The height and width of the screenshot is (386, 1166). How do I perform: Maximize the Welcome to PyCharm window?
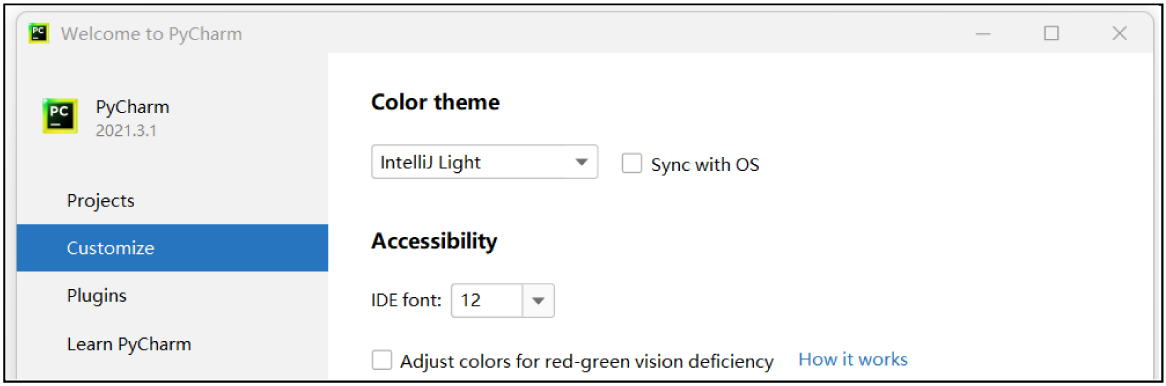(1051, 33)
